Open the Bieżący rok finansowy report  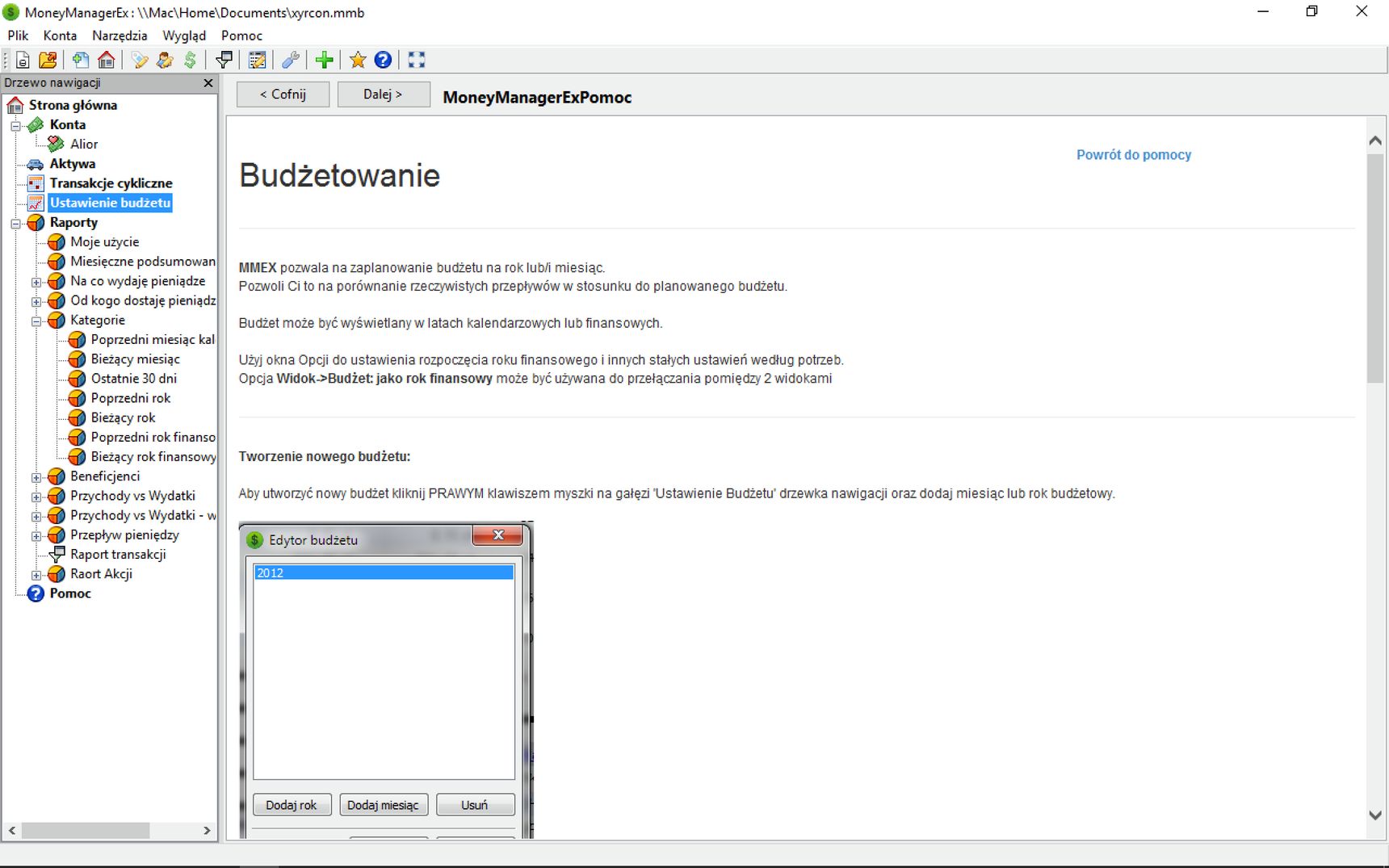pyautogui.click(x=153, y=457)
